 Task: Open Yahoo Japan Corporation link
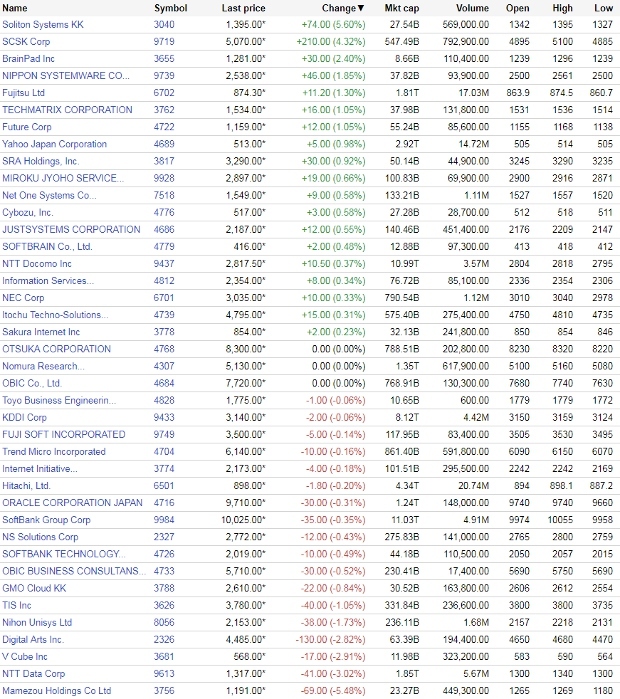pyautogui.click(x=54, y=144)
